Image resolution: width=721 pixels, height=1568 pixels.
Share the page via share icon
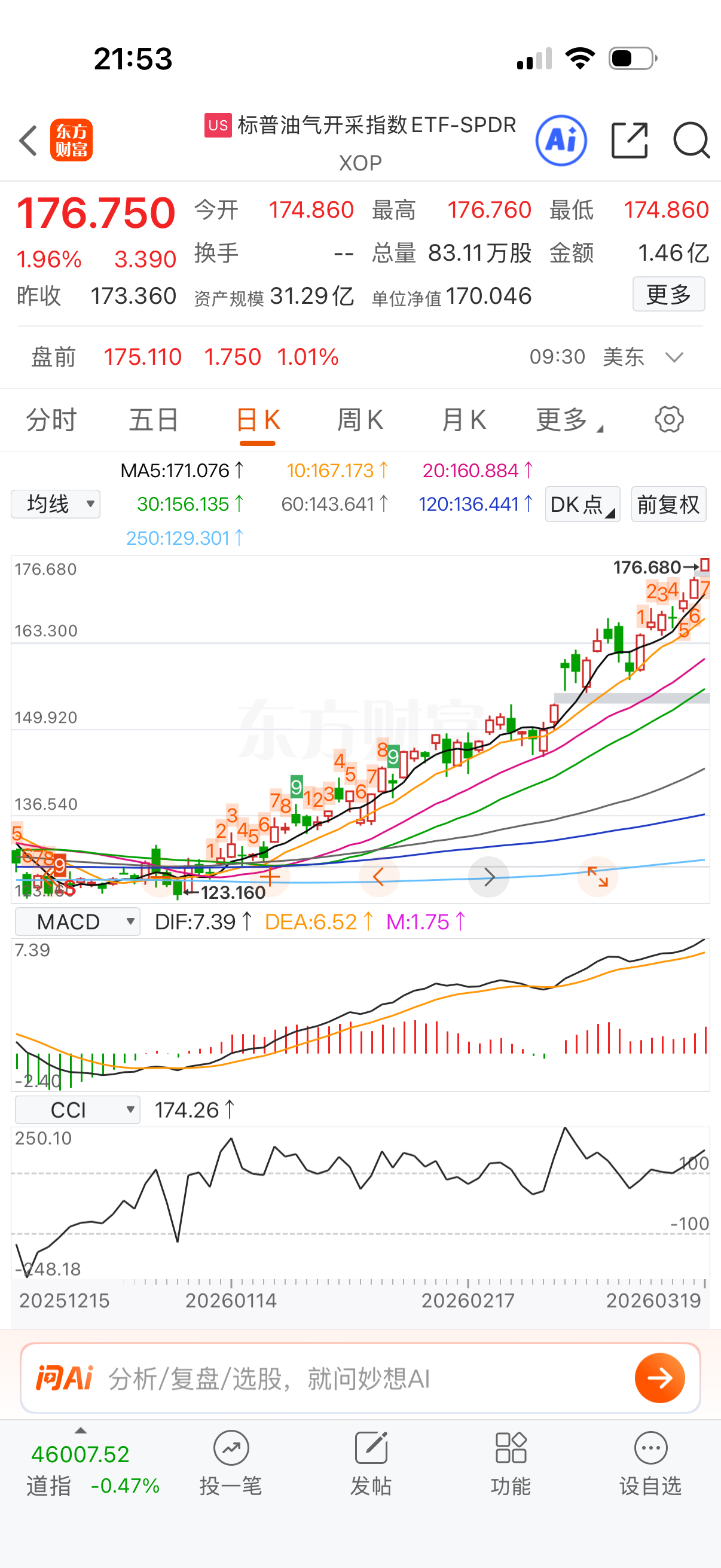click(x=629, y=141)
